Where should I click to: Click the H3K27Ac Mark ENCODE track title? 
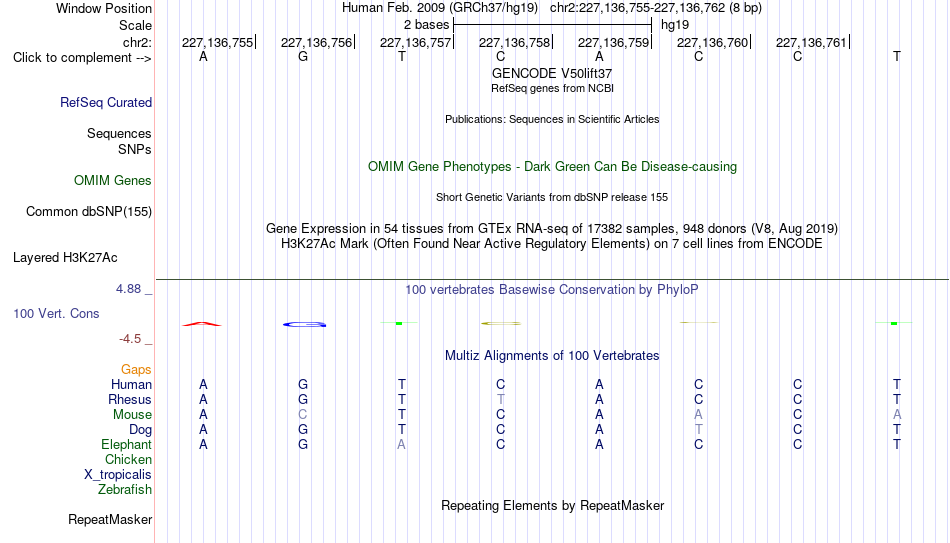(x=552, y=244)
